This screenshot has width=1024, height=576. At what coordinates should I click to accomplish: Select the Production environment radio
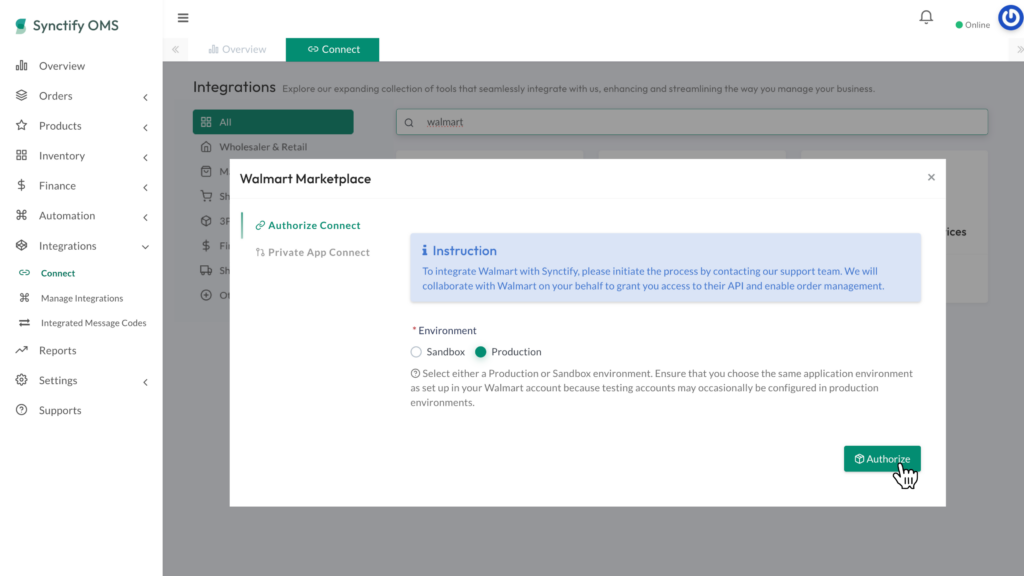pos(481,352)
